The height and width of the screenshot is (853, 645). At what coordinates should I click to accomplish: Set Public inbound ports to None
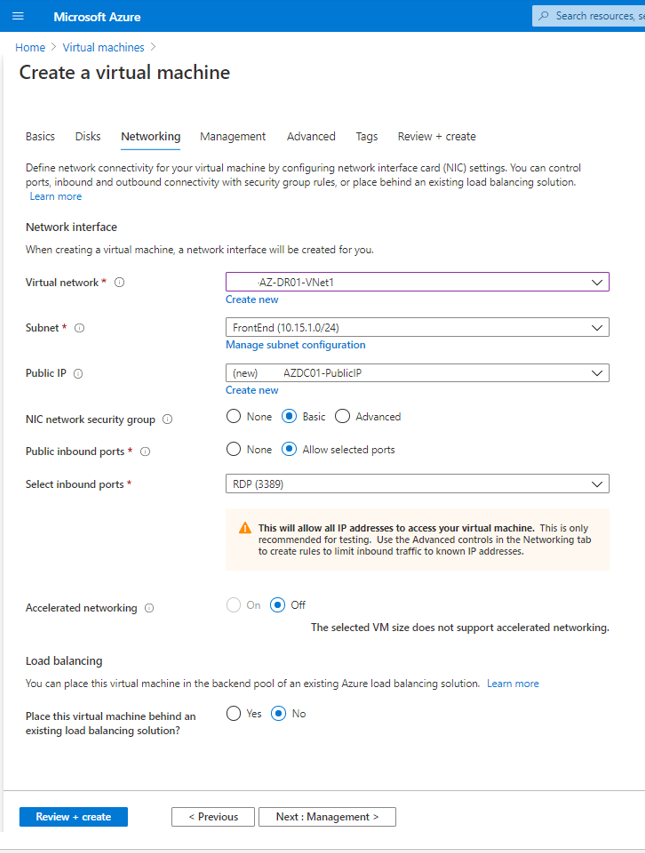234,450
